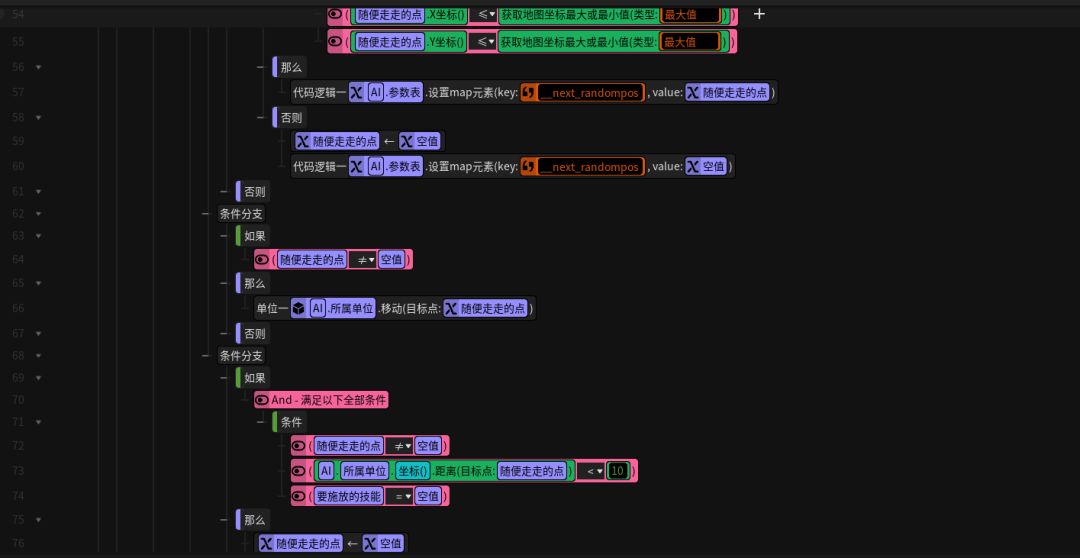The height and width of the screenshot is (558, 1080).
Task: Click line number 66 in gutter
Action: click(17, 309)
